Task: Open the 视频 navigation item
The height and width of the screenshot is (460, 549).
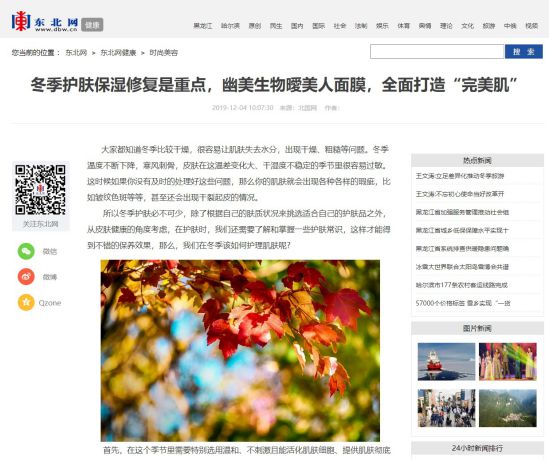Action: [531, 26]
